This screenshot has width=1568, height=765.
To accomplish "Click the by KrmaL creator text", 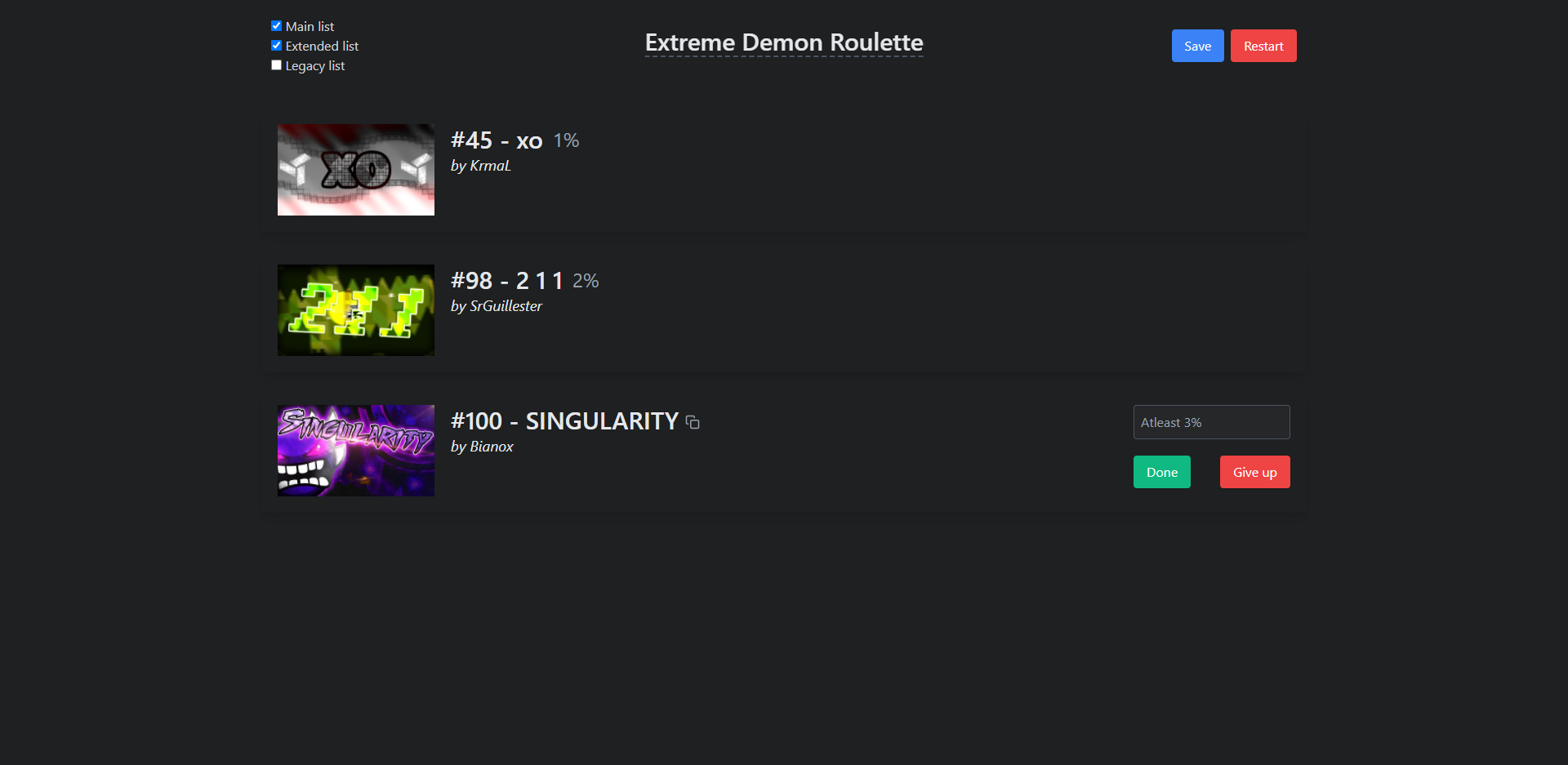I will tap(481, 166).
